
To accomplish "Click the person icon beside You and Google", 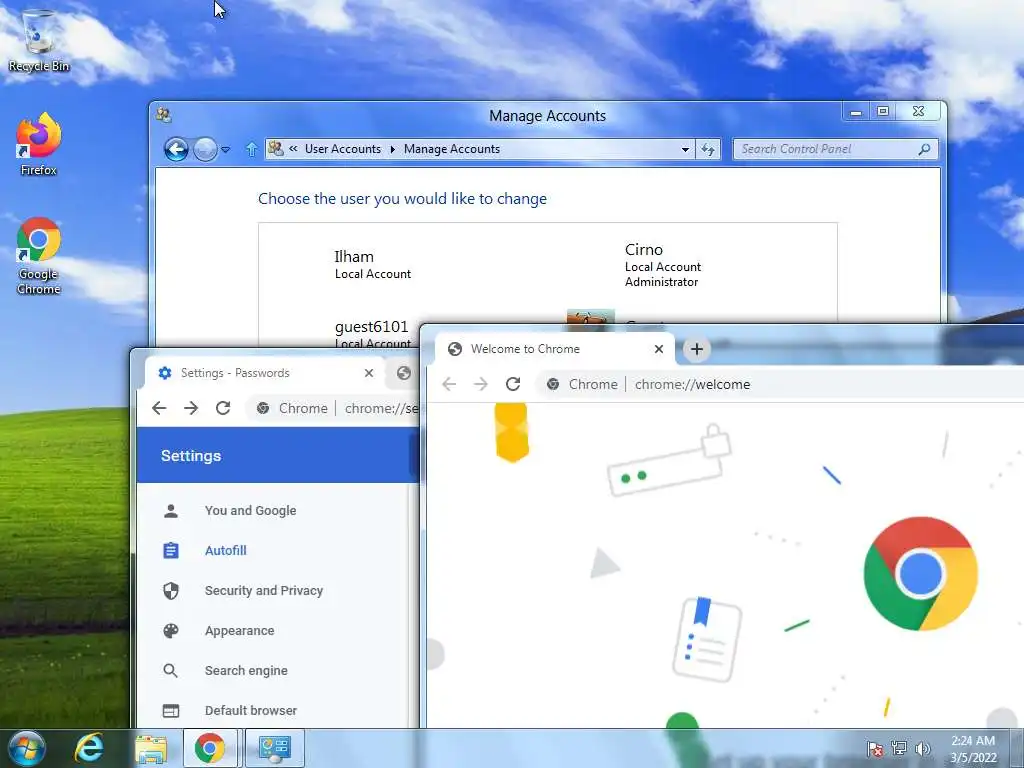I will 170,511.
